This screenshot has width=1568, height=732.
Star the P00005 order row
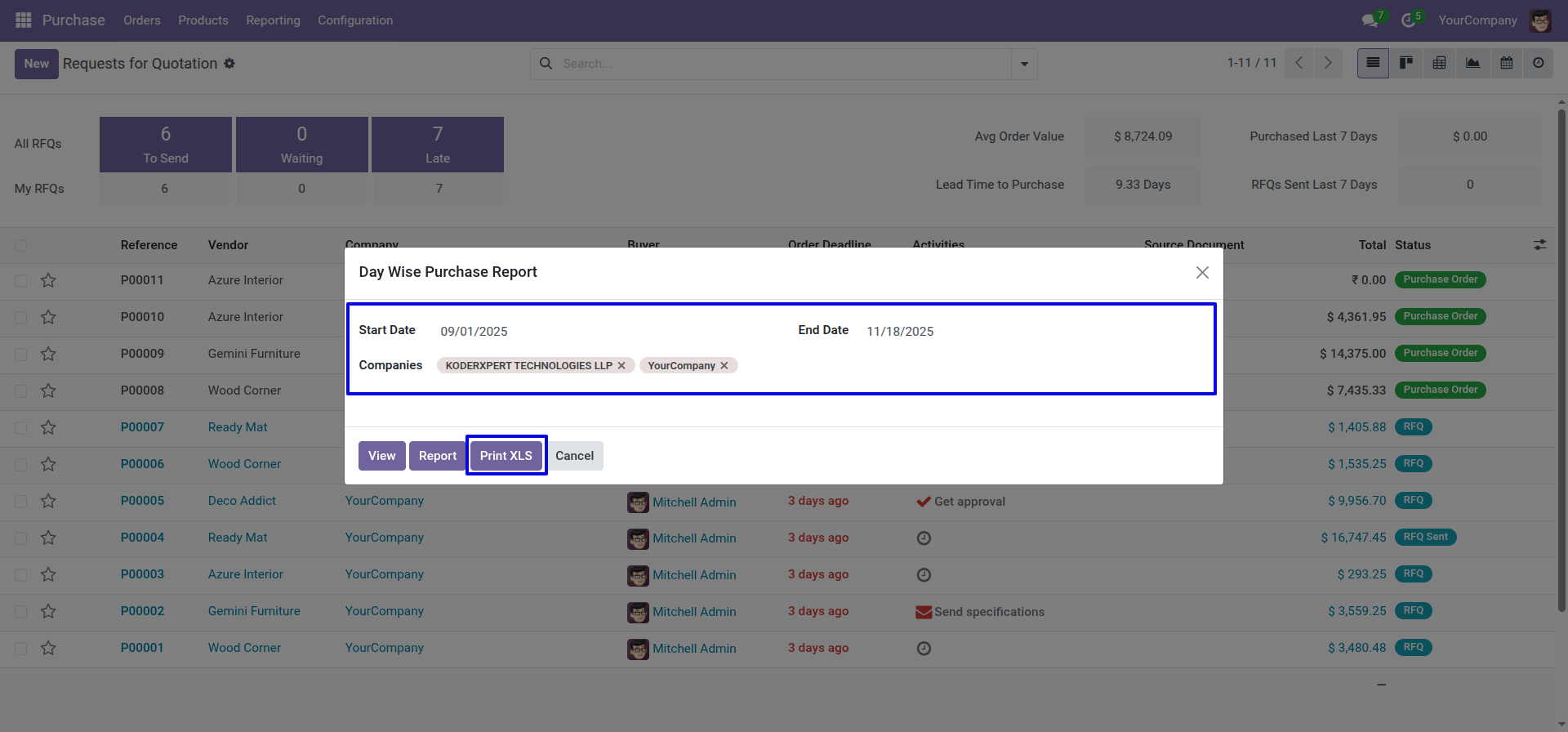pos(48,501)
